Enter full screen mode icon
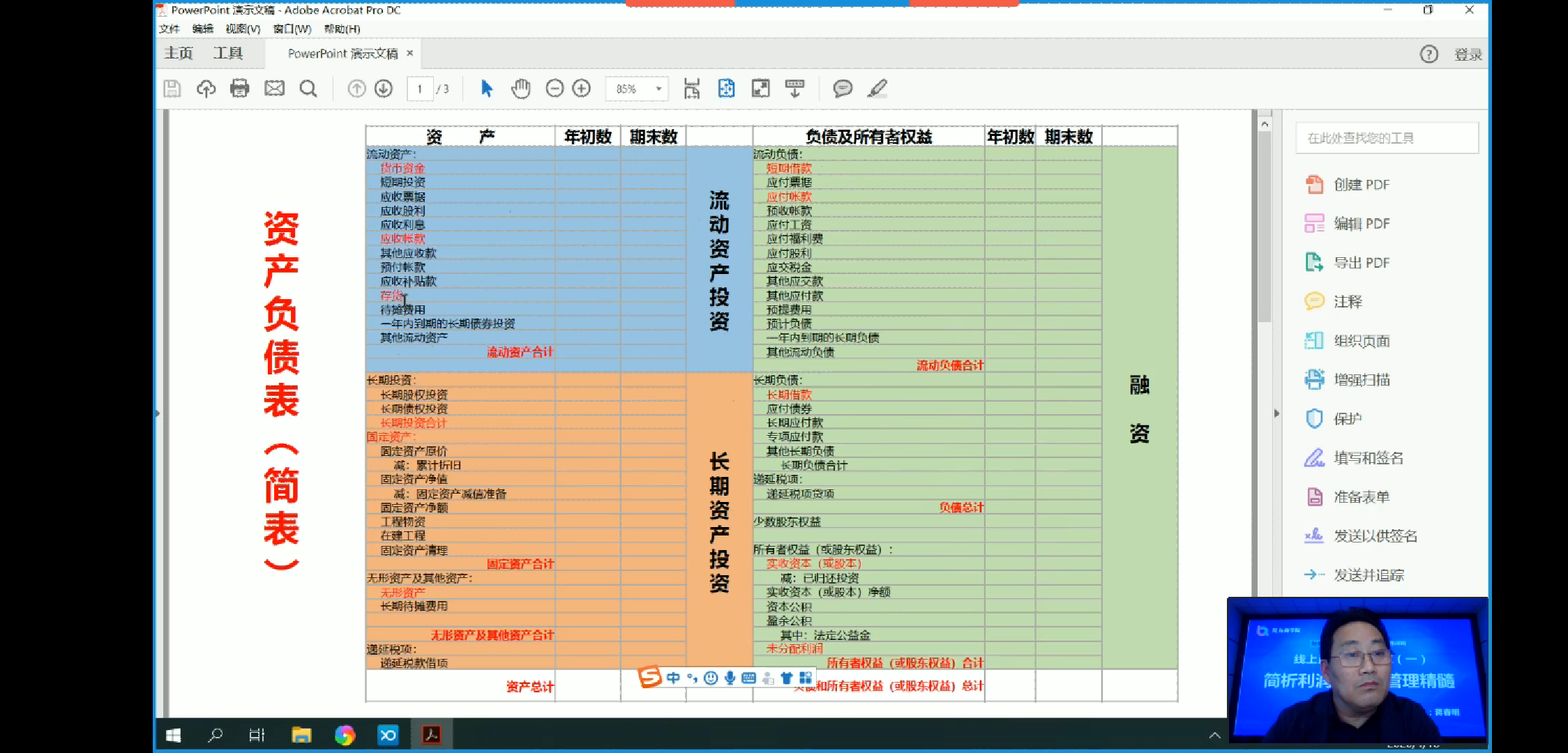The height and width of the screenshot is (753, 1568). click(x=760, y=89)
